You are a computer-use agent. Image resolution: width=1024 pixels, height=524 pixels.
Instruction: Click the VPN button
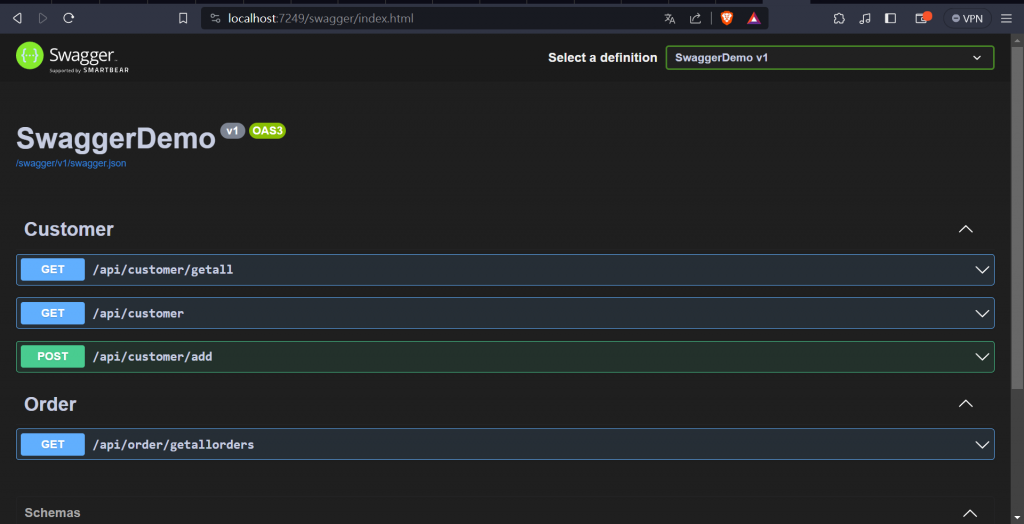point(967,18)
